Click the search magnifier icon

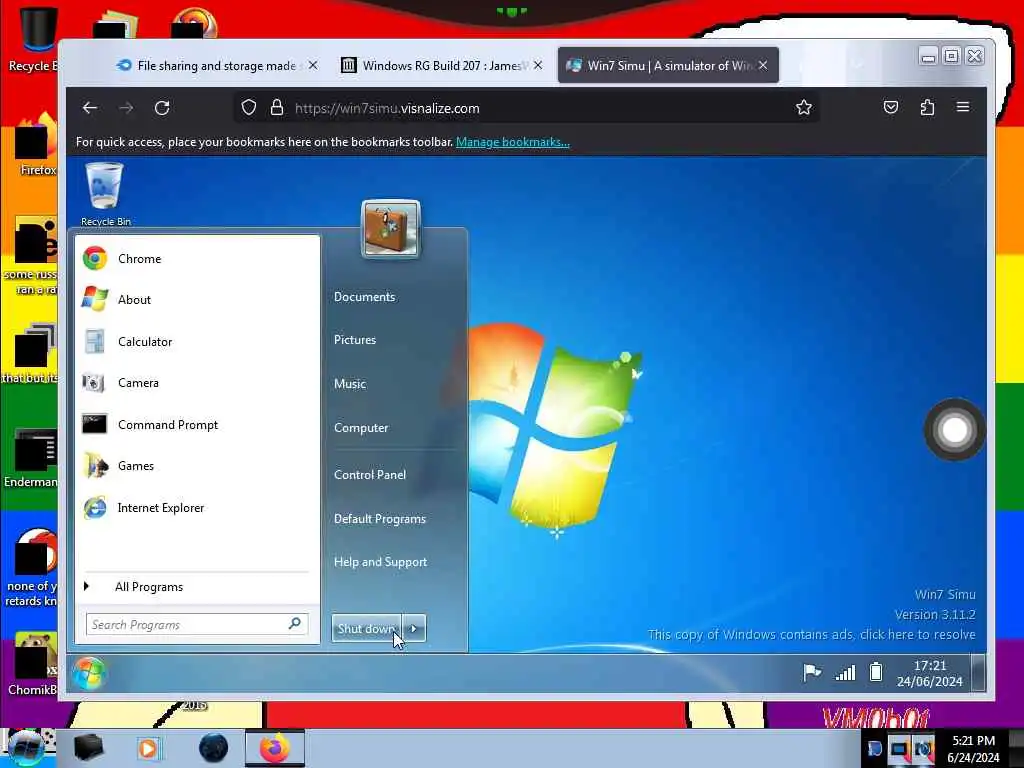[x=295, y=624]
